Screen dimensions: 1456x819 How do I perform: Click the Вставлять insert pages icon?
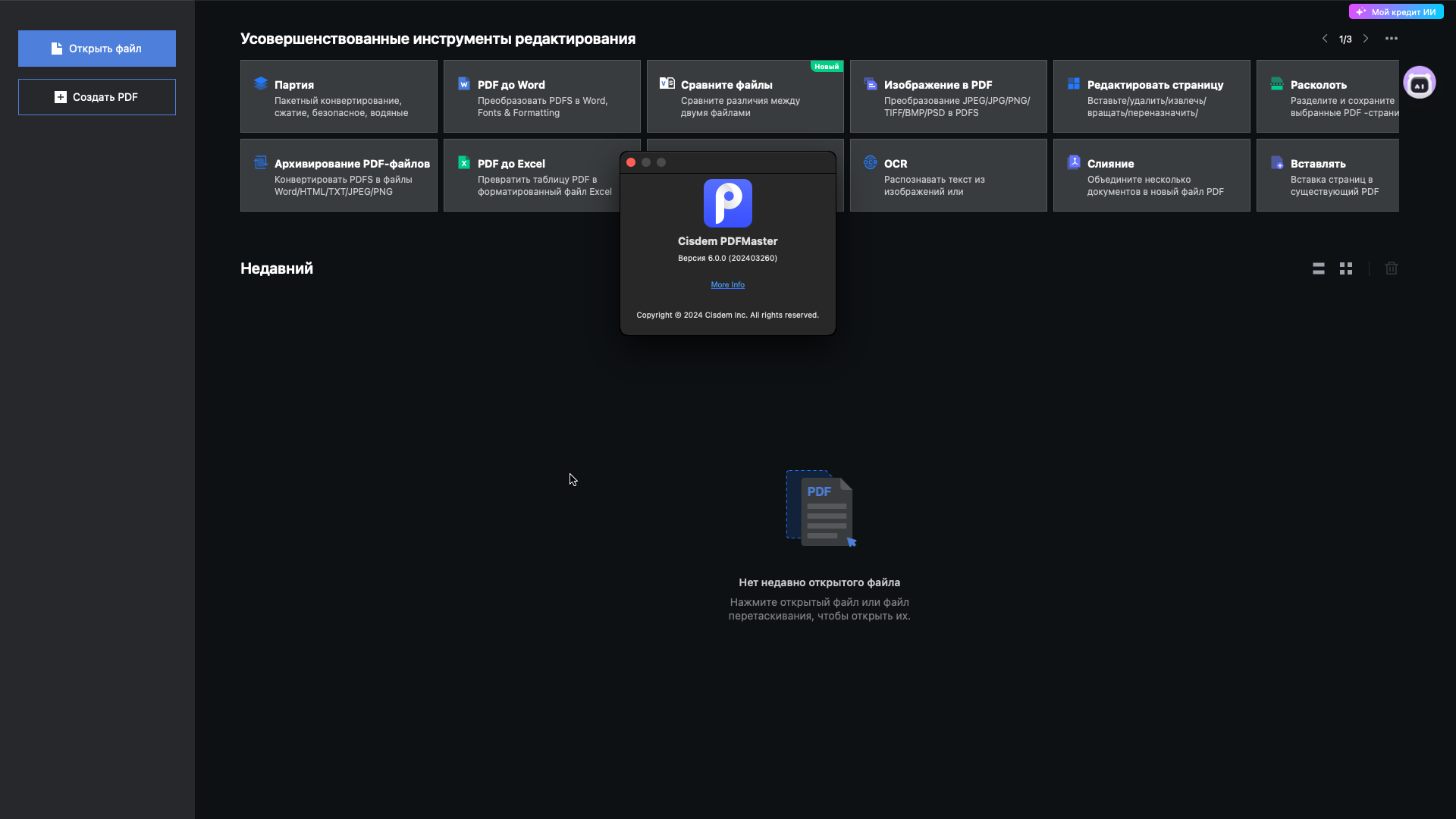coord(1277,162)
